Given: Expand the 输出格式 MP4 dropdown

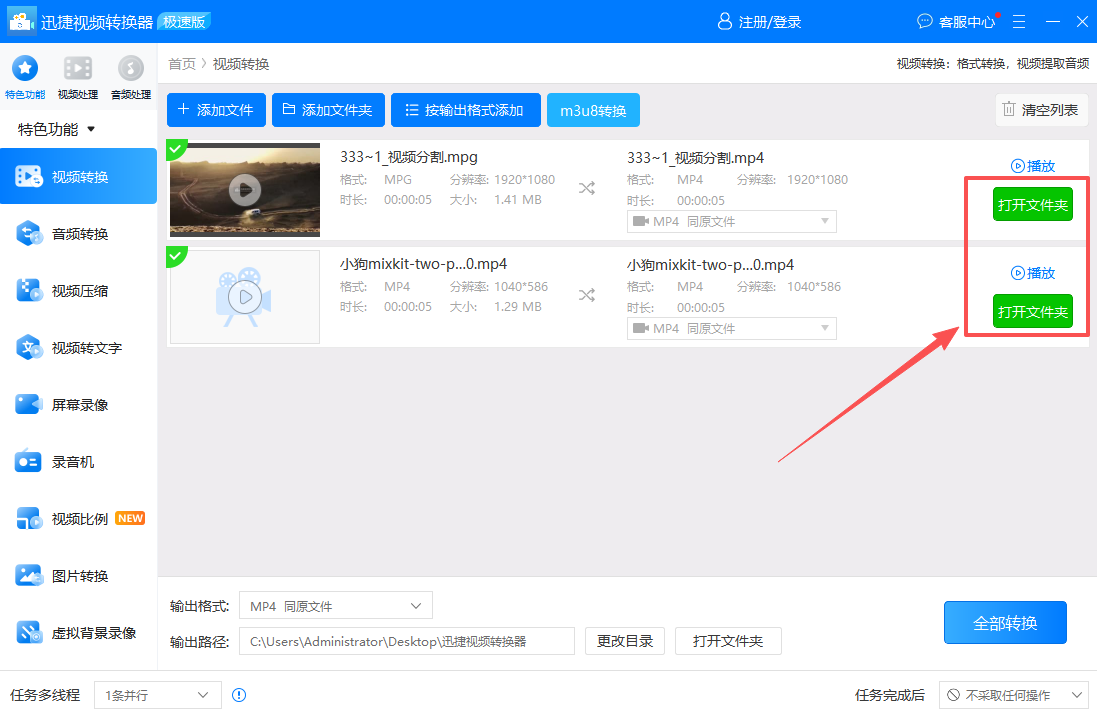Looking at the screenshot, I should [x=335, y=605].
